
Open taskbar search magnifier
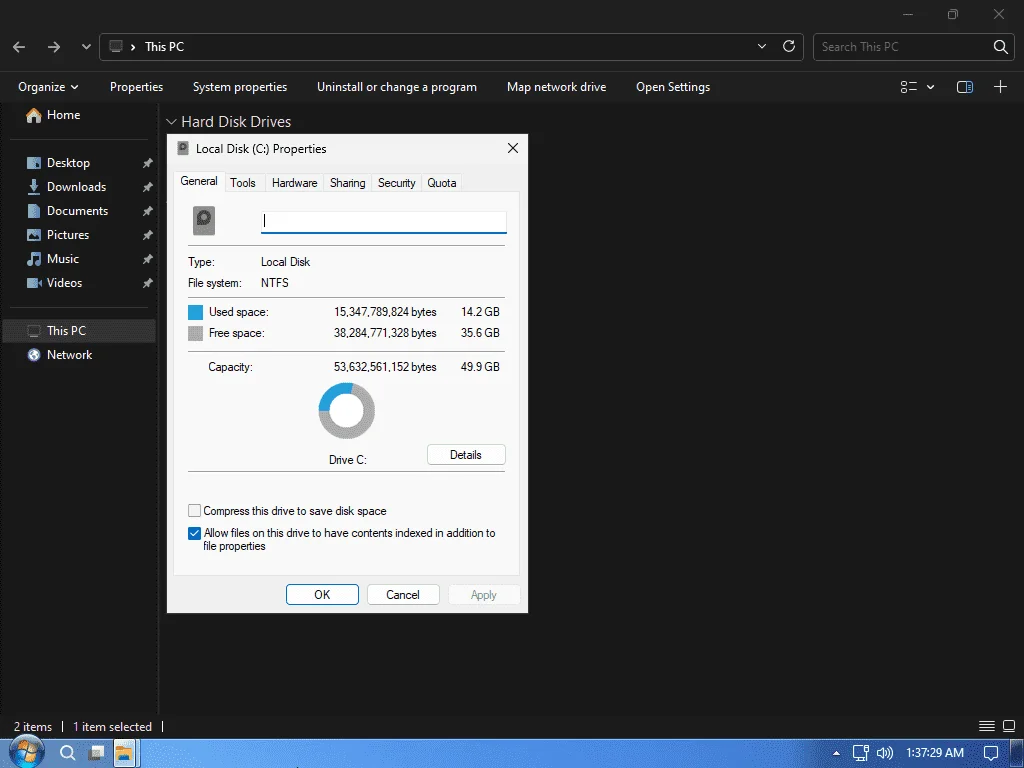click(x=67, y=753)
